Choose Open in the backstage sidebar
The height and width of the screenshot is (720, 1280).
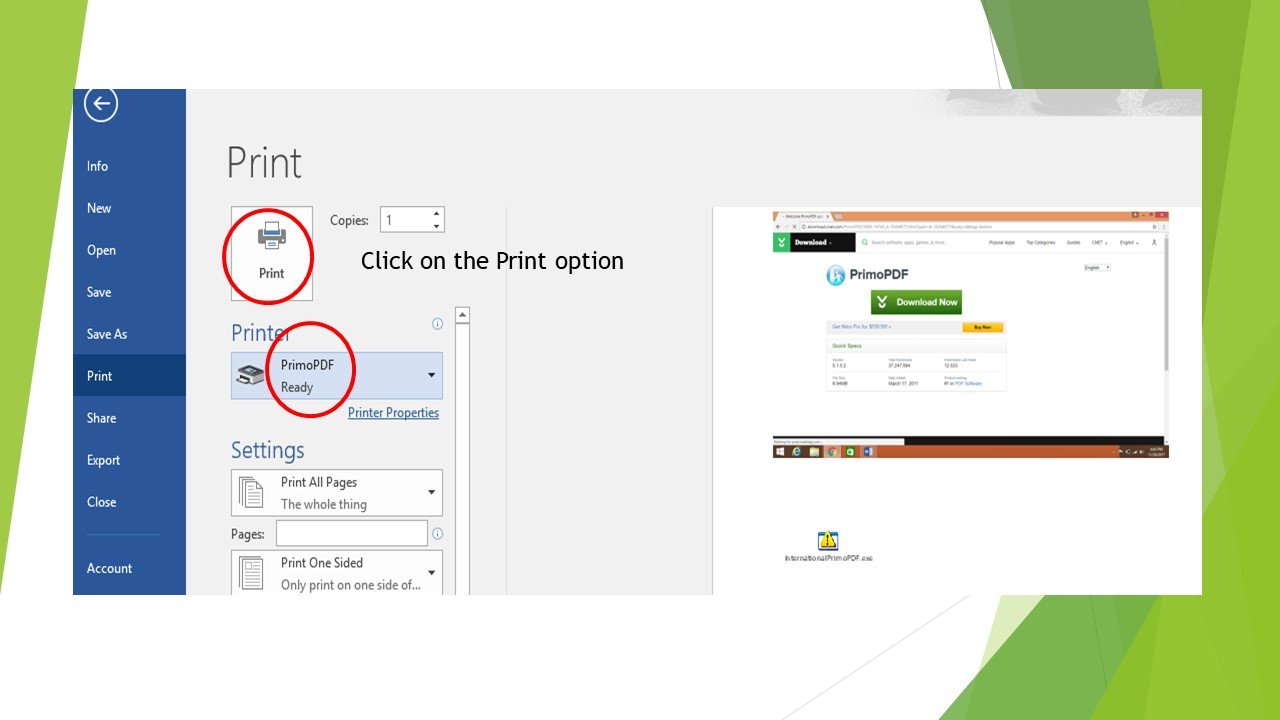click(101, 250)
